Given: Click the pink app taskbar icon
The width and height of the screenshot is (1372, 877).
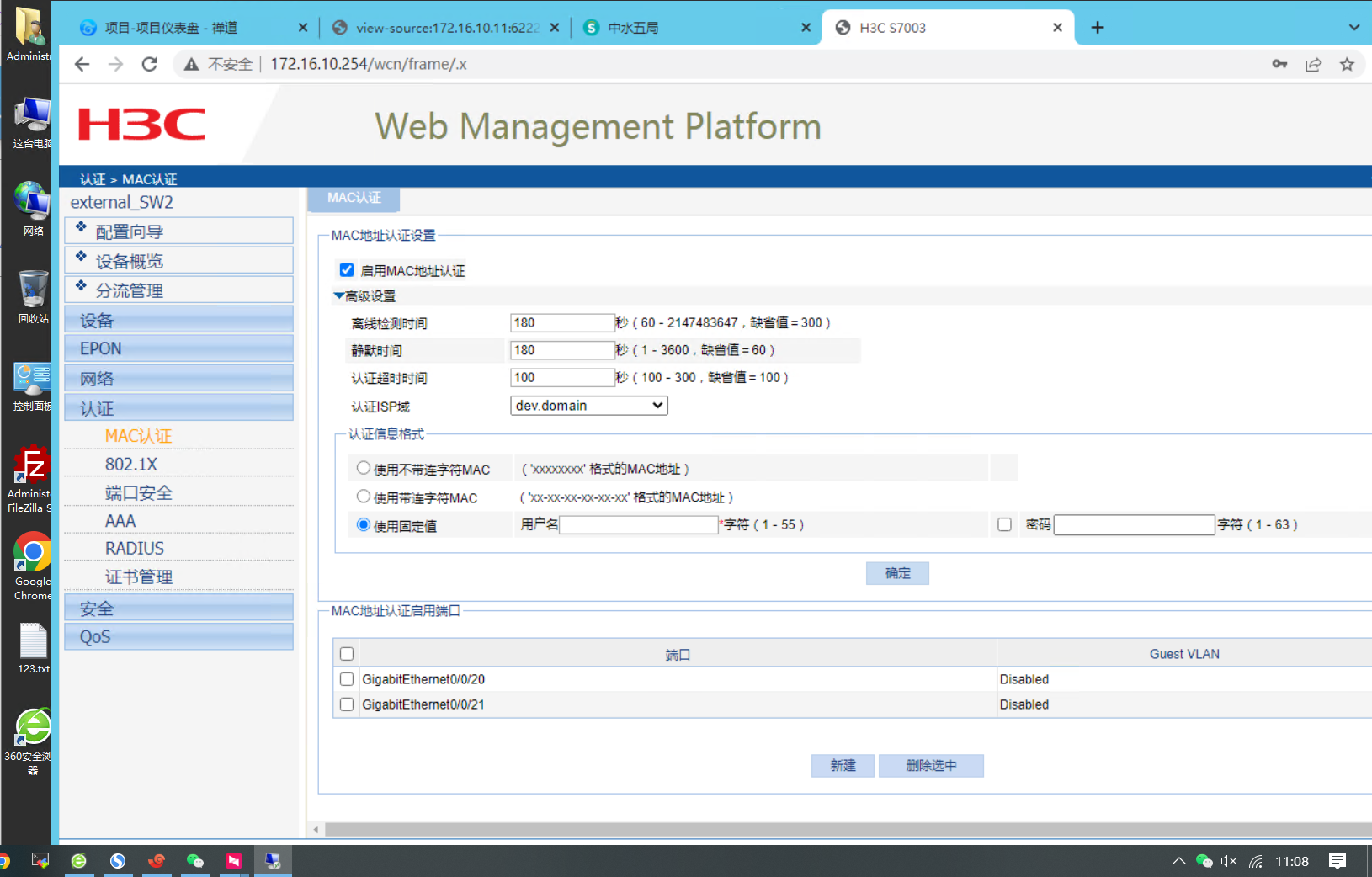Looking at the screenshot, I should 234,860.
